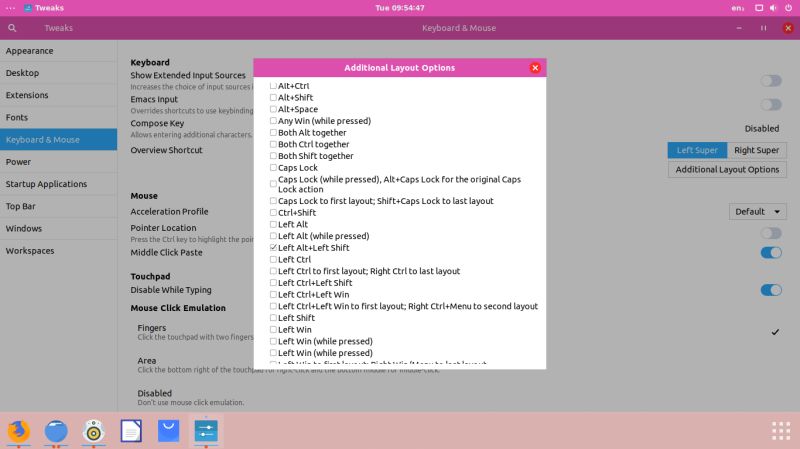The height and width of the screenshot is (449, 800).
Task: Open the document writer dock icon
Action: click(x=131, y=431)
